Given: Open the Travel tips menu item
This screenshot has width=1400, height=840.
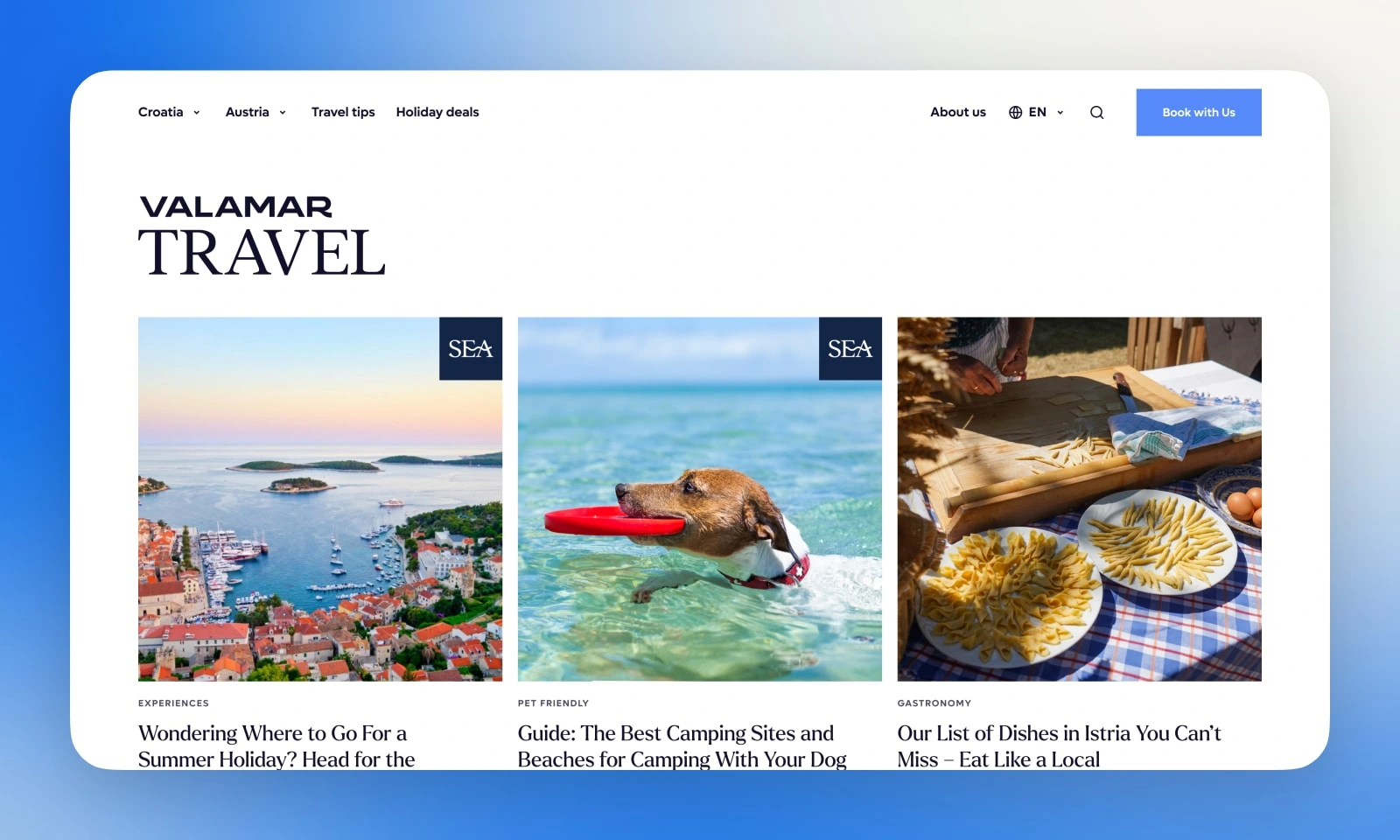Looking at the screenshot, I should coord(343,112).
